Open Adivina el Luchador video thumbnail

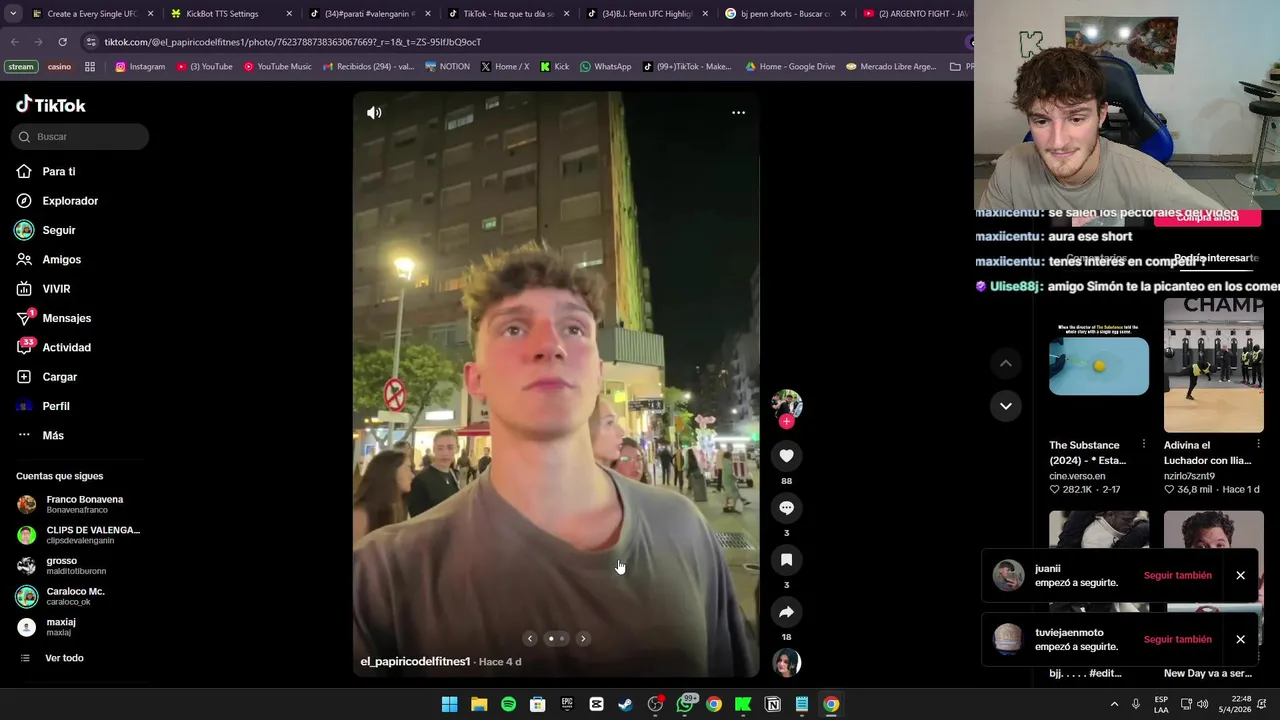point(1213,365)
